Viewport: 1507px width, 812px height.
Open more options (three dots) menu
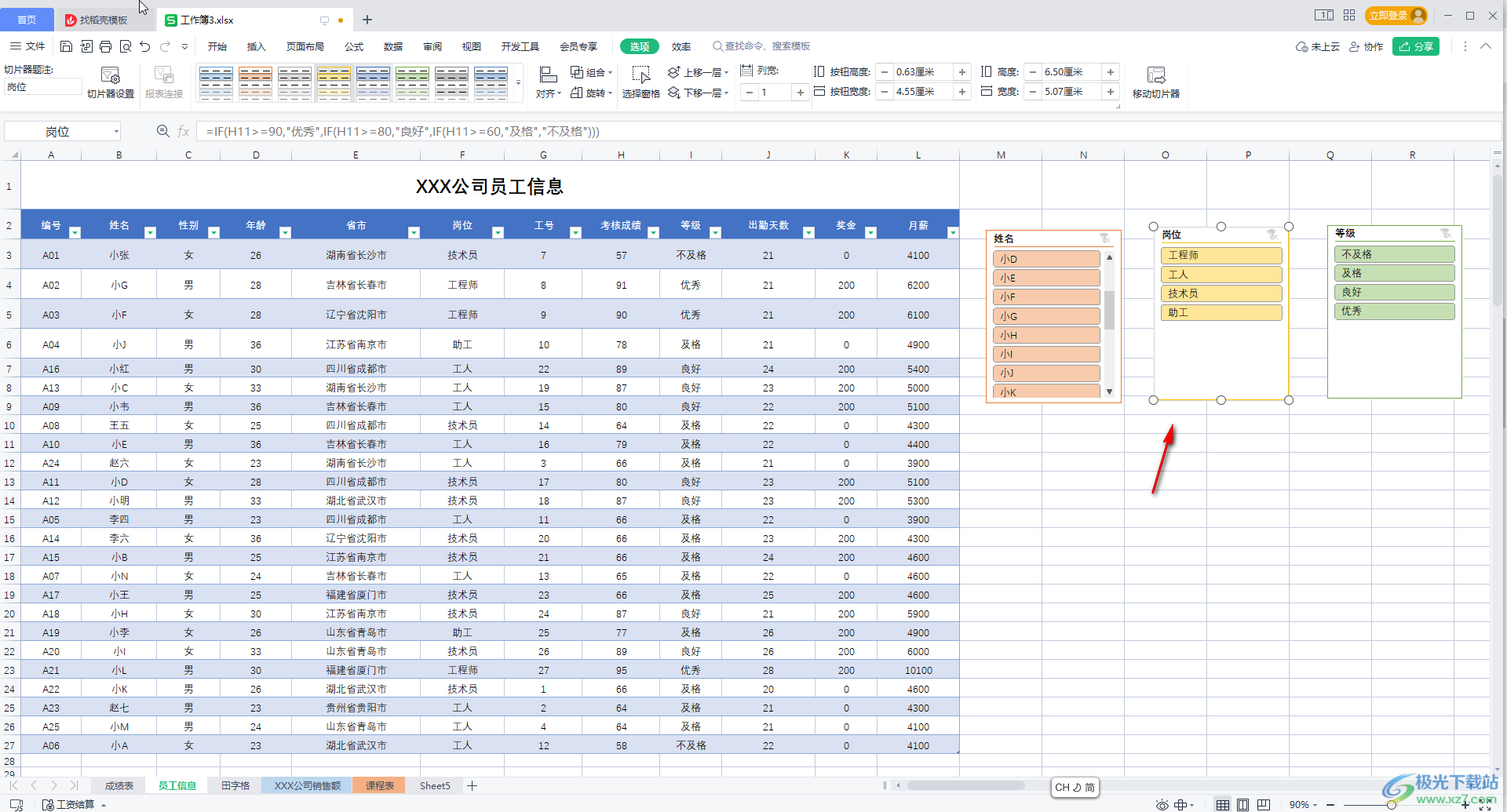(1465, 46)
